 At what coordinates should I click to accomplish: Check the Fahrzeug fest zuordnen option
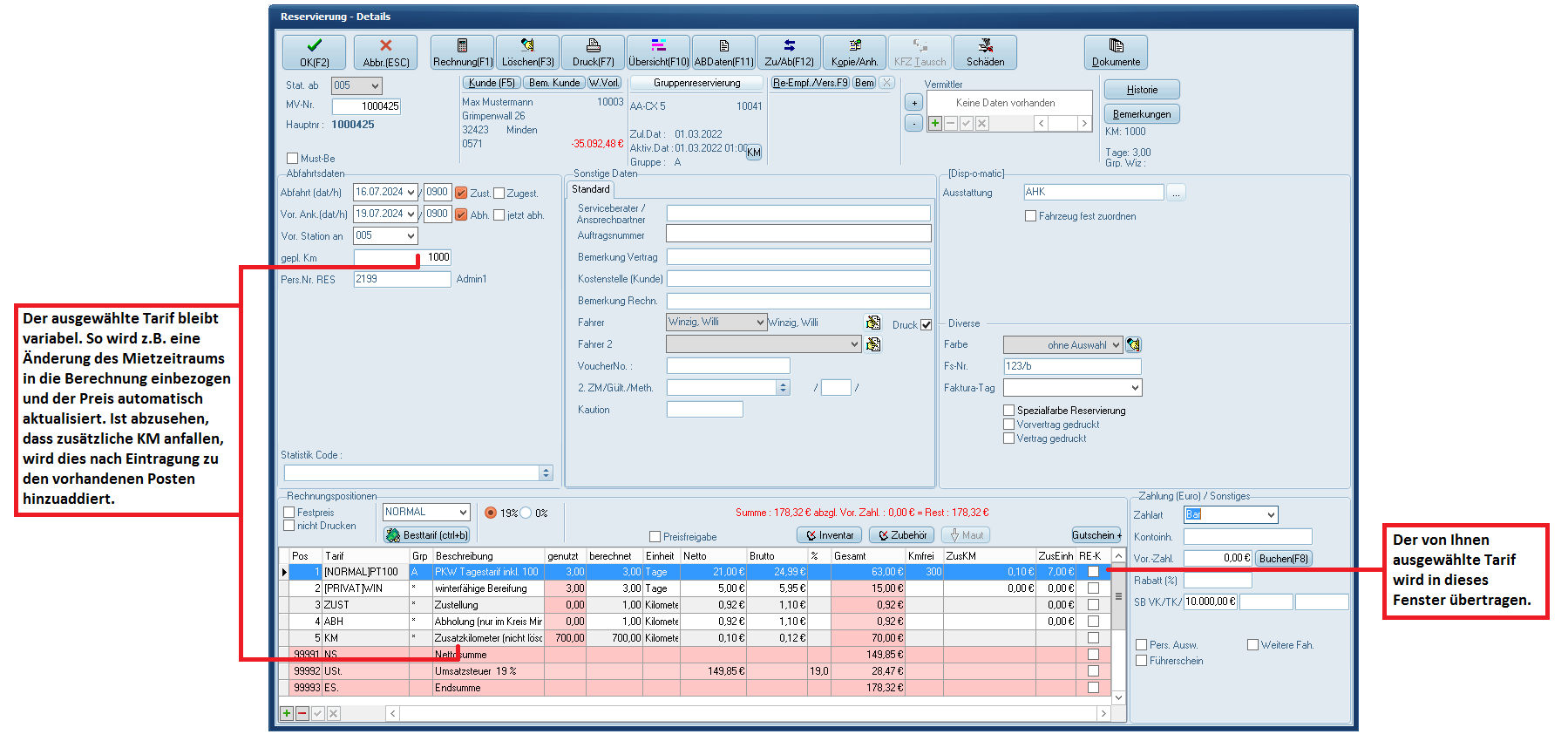click(1030, 216)
